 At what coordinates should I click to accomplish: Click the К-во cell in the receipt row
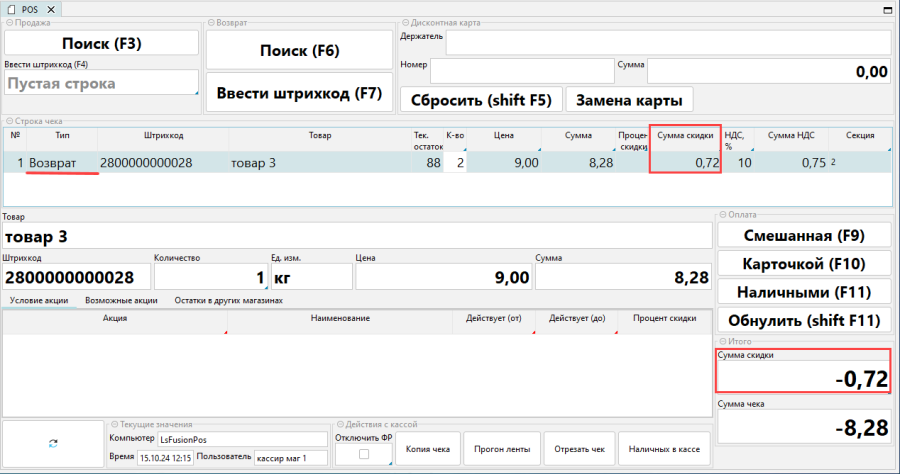[454, 163]
